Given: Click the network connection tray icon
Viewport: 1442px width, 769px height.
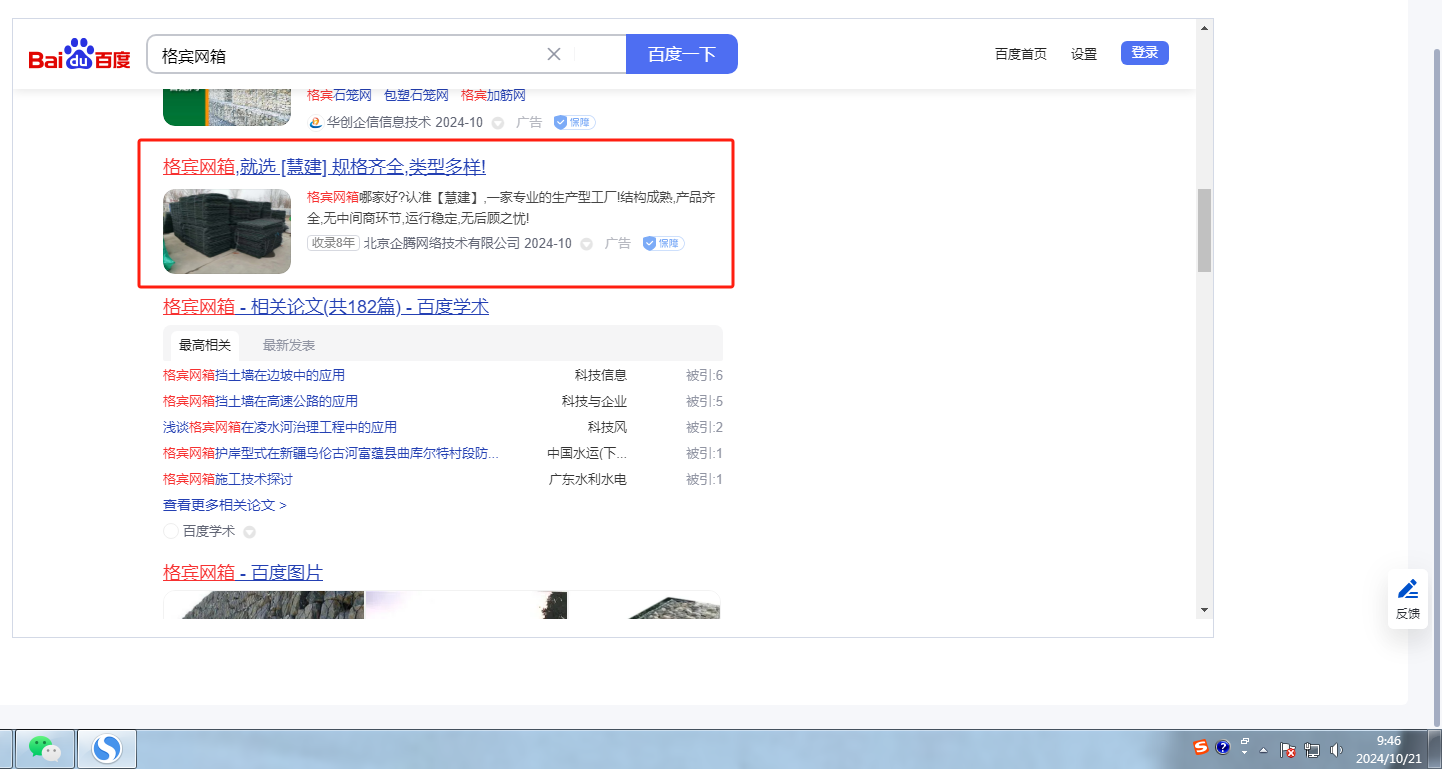Looking at the screenshot, I should [x=1312, y=749].
